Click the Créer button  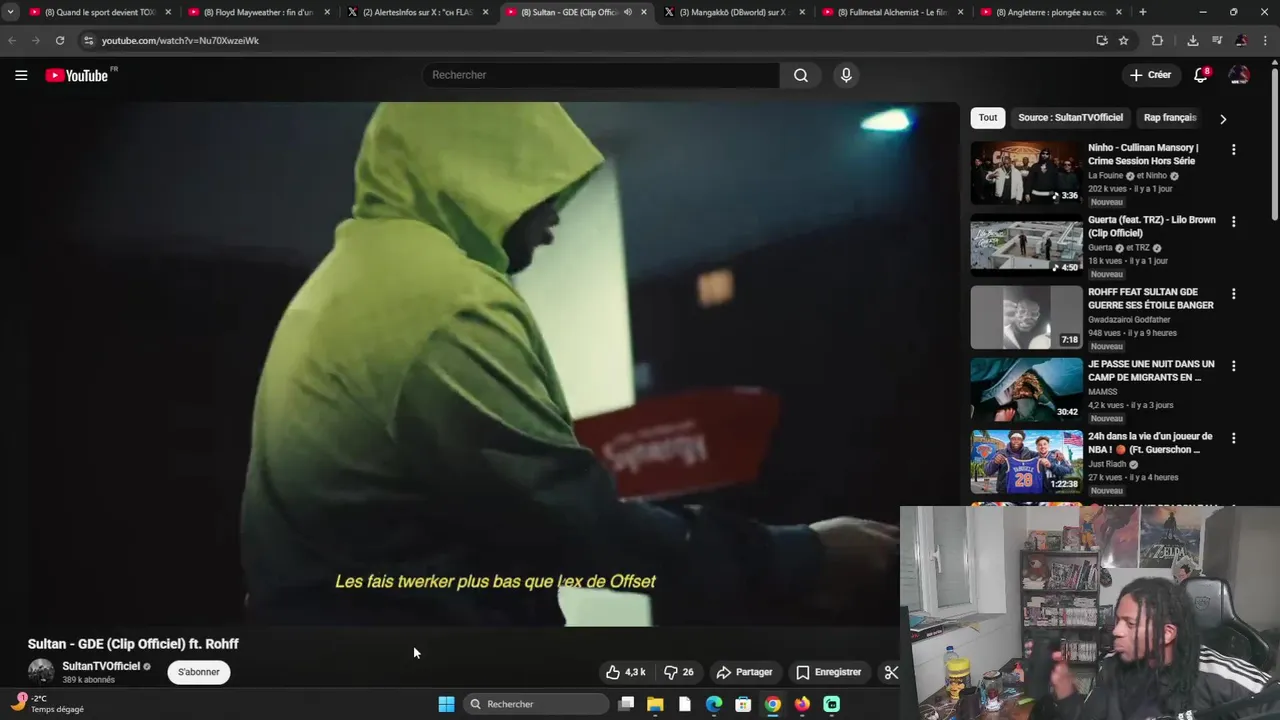[x=1150, y=75]
